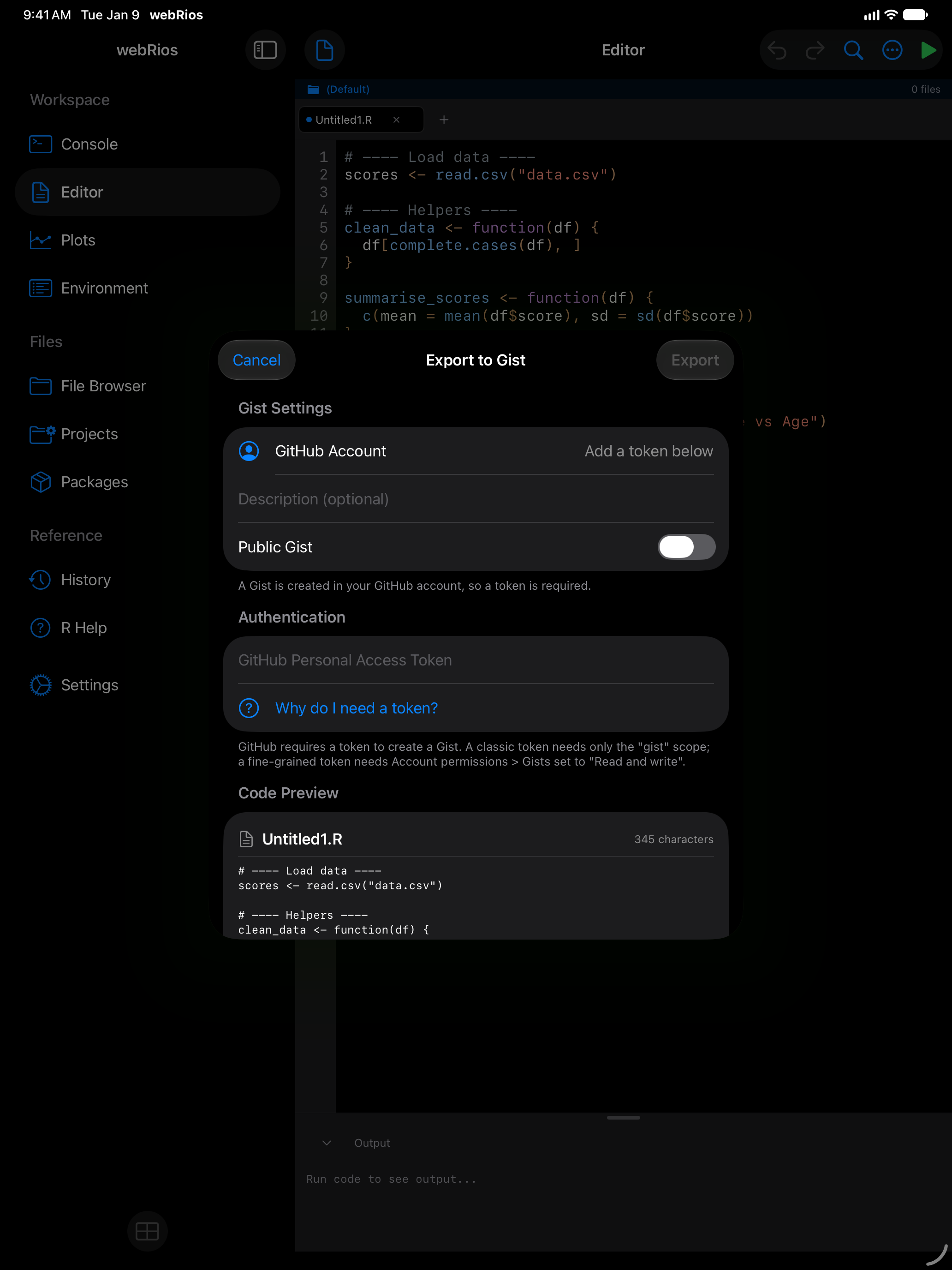
Task: Toggle the Public Gist switch
Action: click(686, 546)
